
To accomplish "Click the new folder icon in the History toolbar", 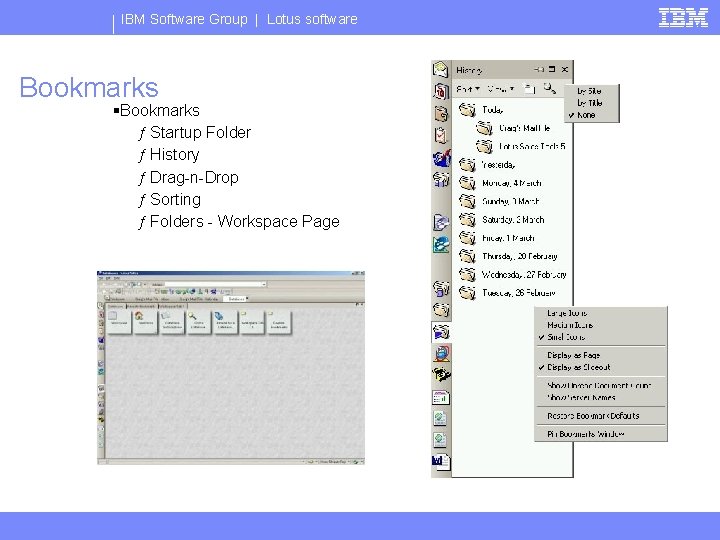I will pyautogui.click(x=529, y=89).
